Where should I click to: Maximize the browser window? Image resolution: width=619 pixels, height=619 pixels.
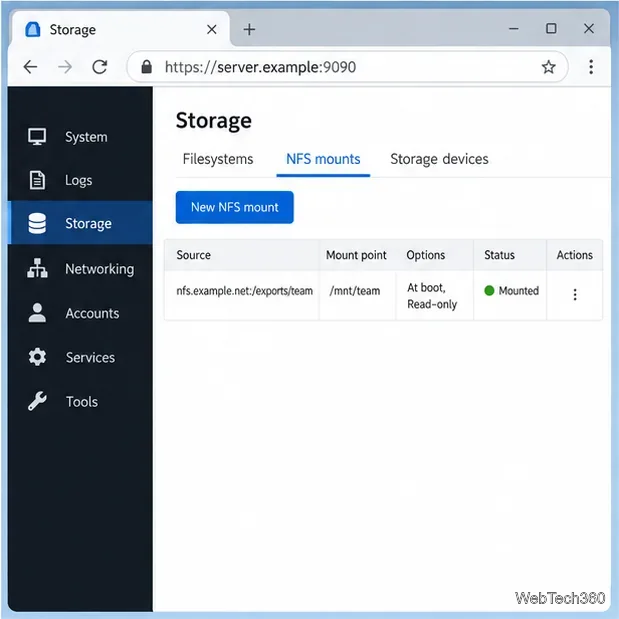tap(551, 28)
